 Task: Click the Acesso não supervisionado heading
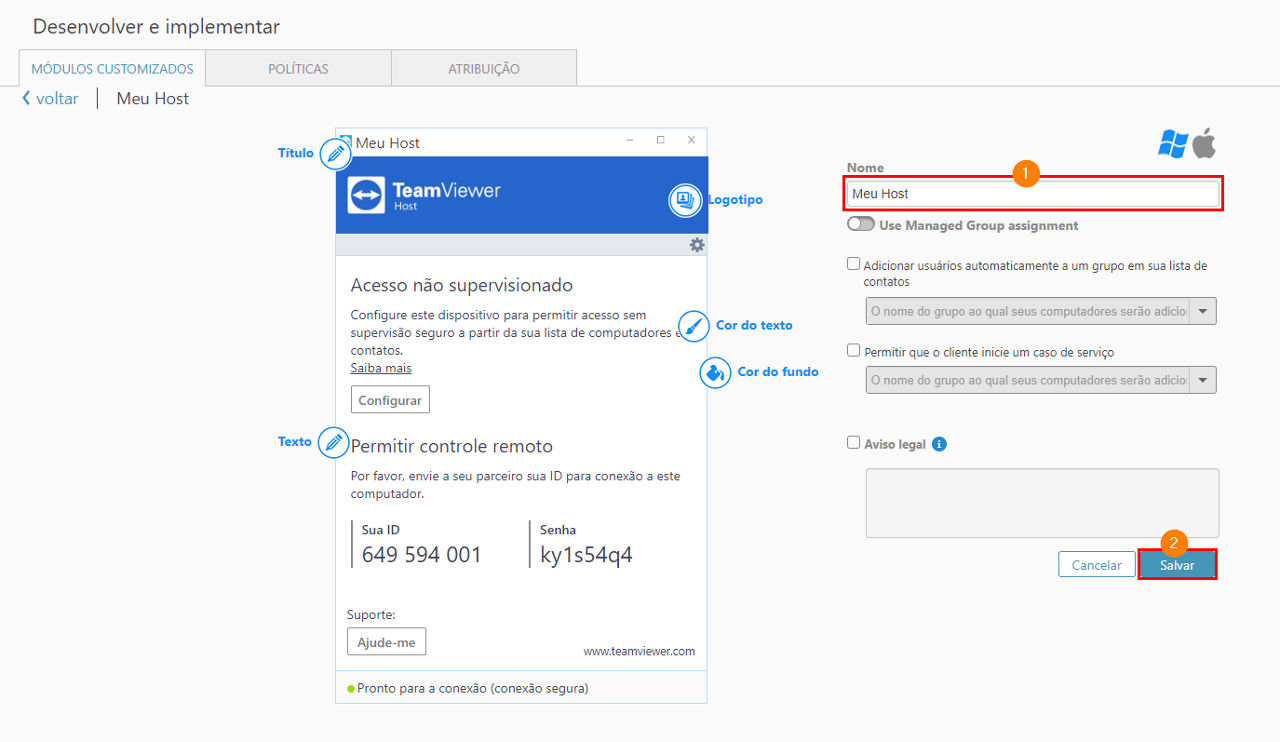[462, 286]
